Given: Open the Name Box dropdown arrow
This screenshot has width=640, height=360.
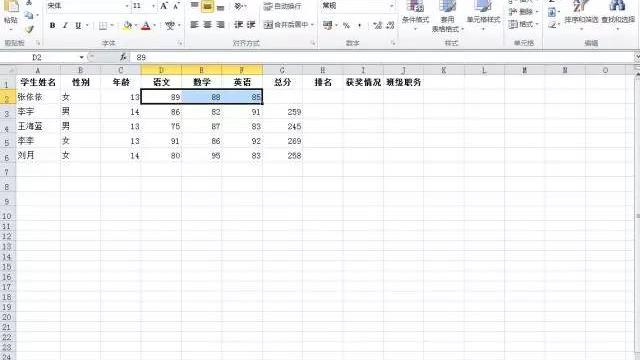Looking at the screenshot, I should 82,58.
